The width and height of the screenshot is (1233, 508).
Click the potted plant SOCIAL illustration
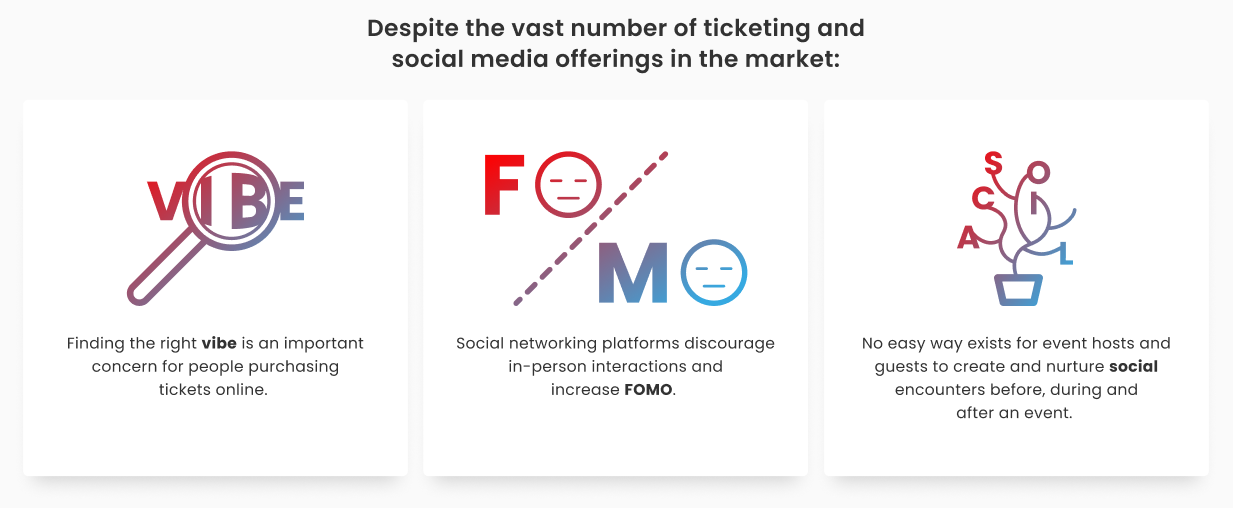coord(1016,228)
